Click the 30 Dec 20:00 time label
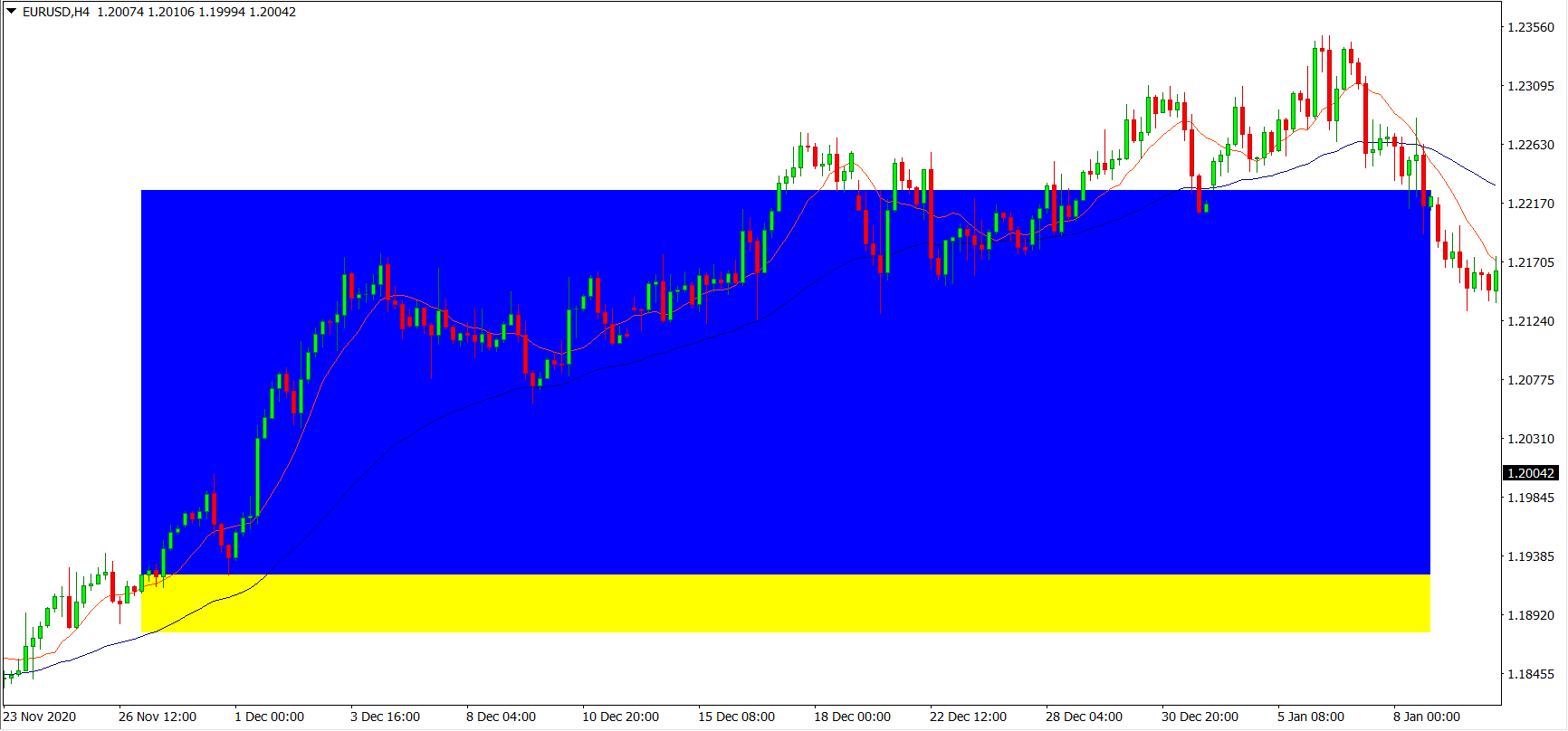Image resolution: width=1568 pixels, height=731 pixels. coord(1200,717)
